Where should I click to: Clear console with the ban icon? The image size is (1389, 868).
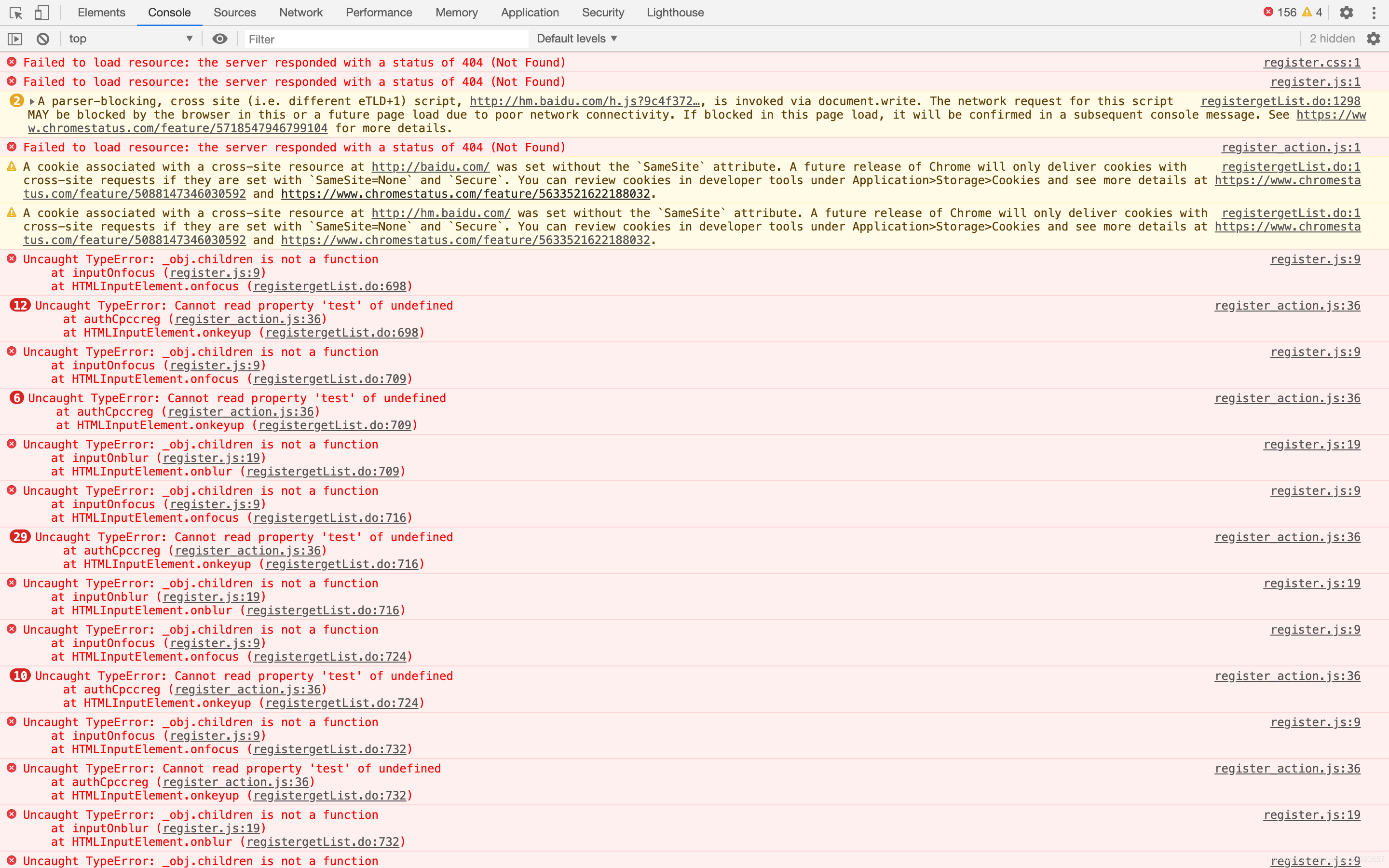pyautogui.click(x=43, y=39)
